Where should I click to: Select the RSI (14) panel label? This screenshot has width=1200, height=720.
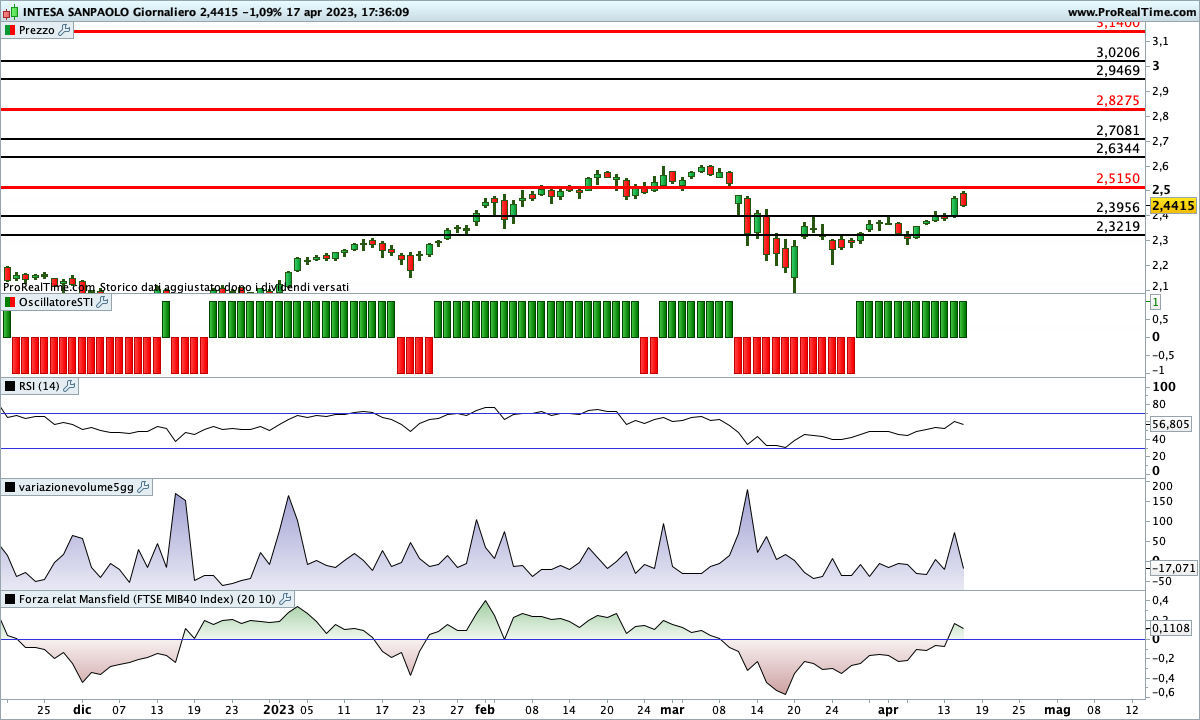click(40, 386)
